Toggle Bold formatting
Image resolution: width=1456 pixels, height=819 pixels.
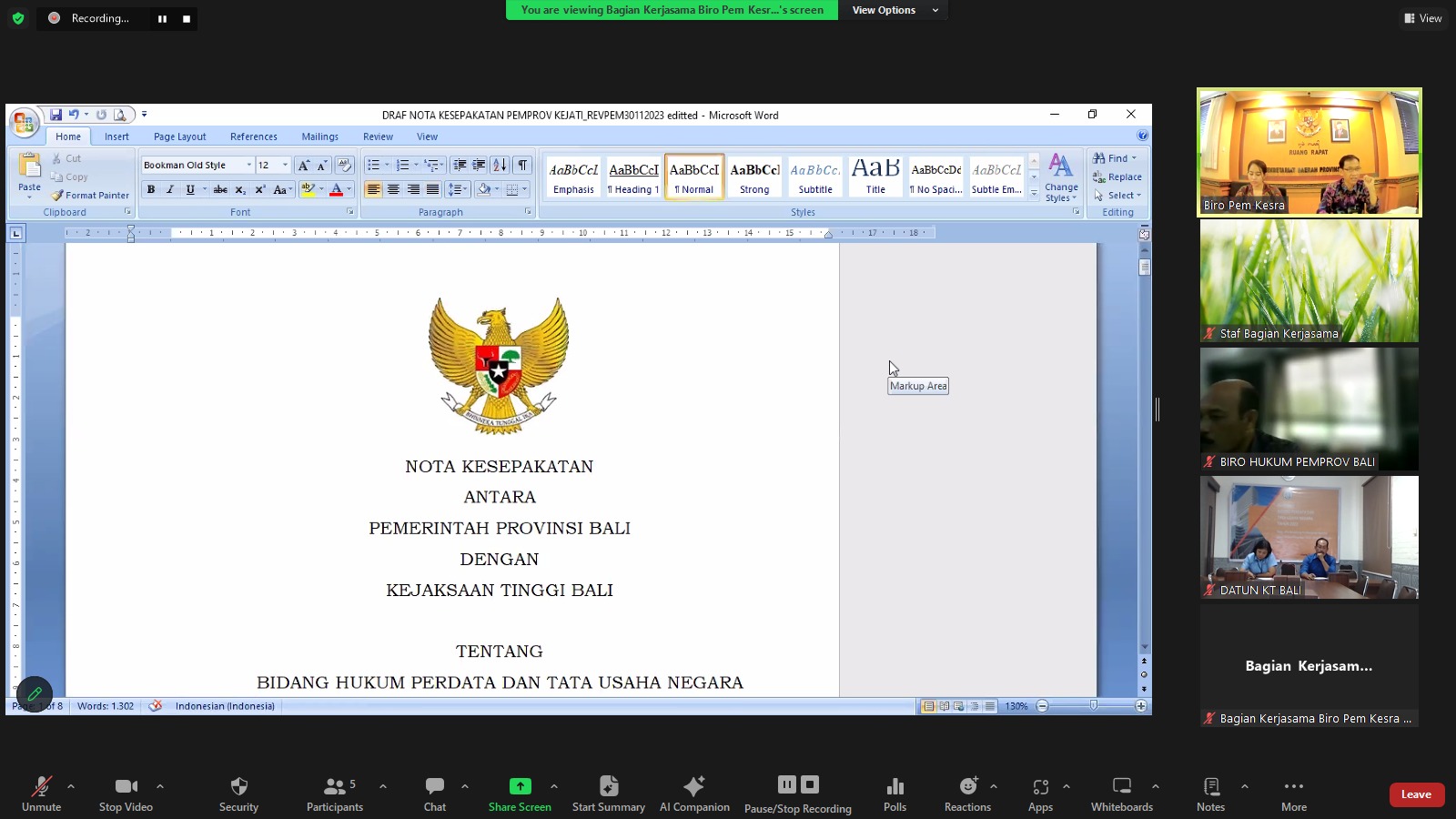[x=151, y=189]
